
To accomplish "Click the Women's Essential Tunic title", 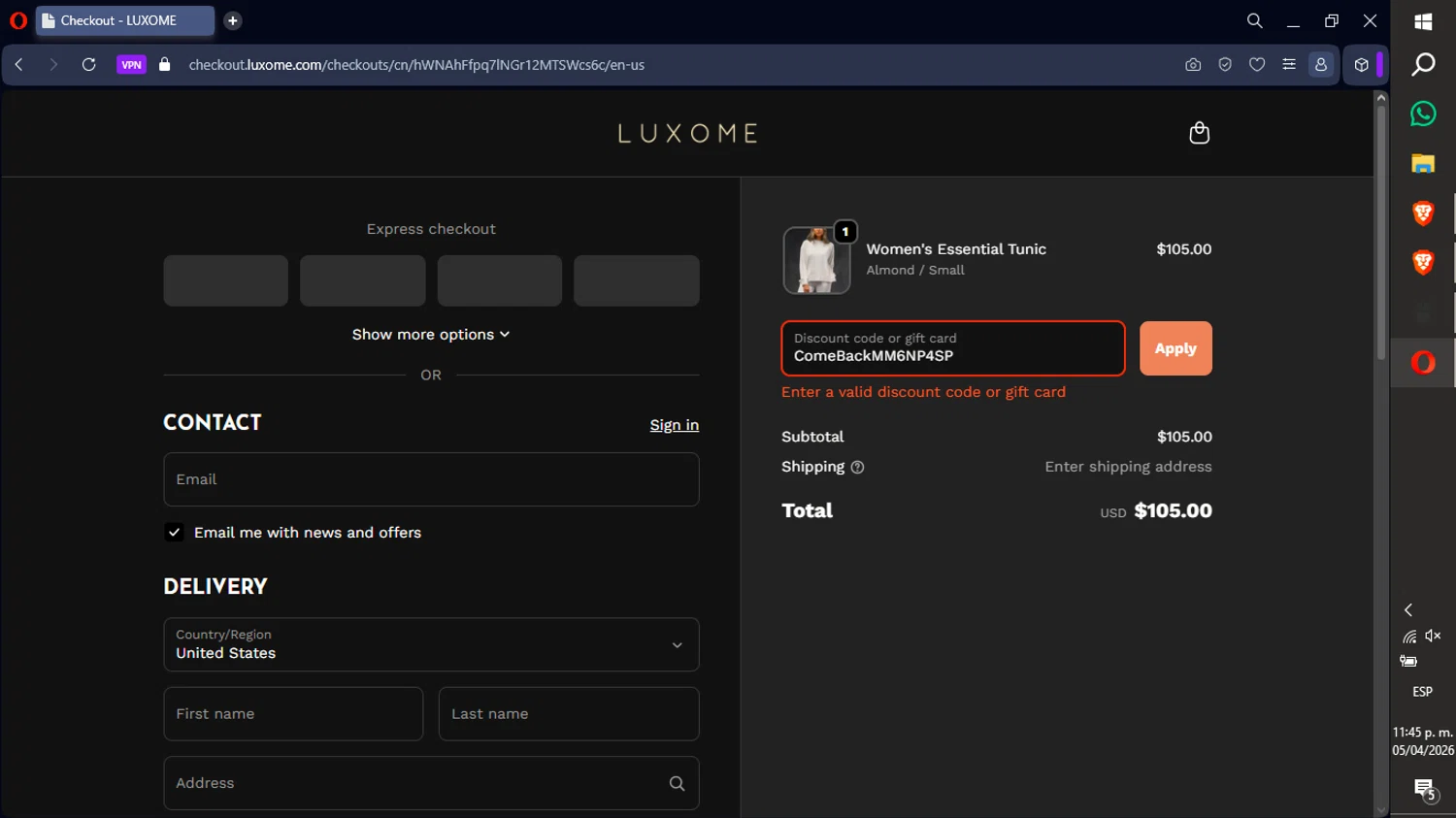I will click(956, 249).
